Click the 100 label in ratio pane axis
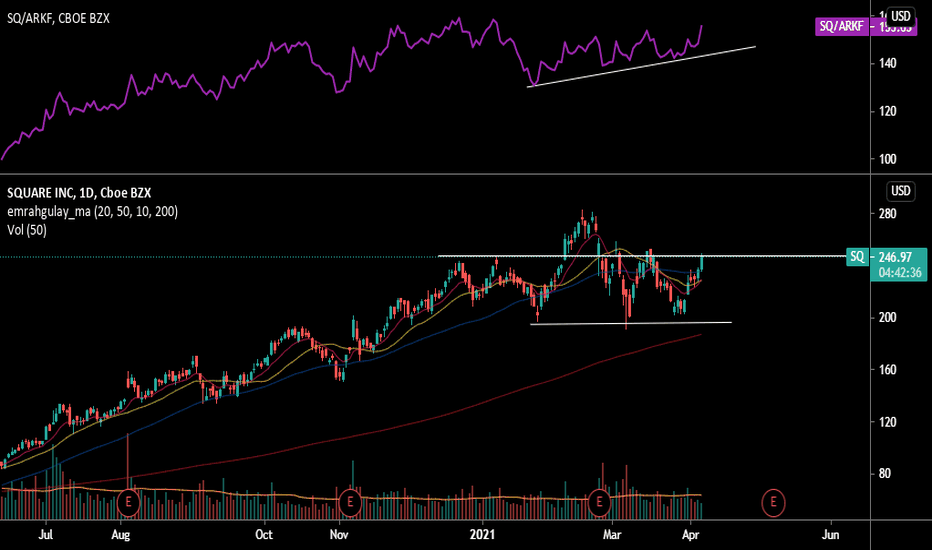The height and width of the screenshot is (550, 932). (887, 159)
